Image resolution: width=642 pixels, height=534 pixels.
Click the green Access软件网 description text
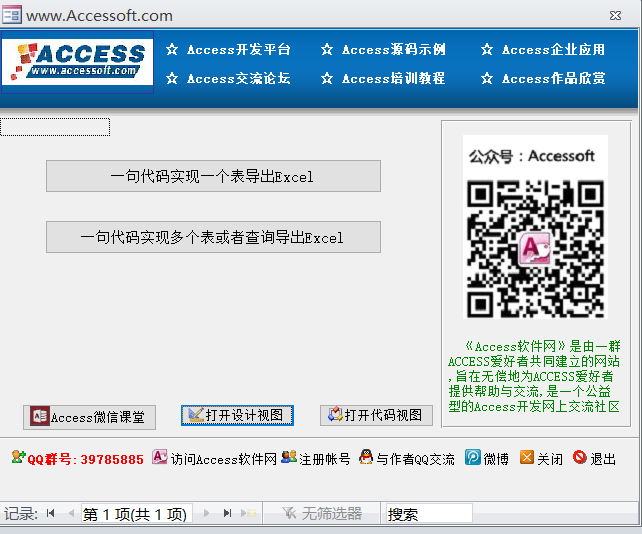coord(534,376)
